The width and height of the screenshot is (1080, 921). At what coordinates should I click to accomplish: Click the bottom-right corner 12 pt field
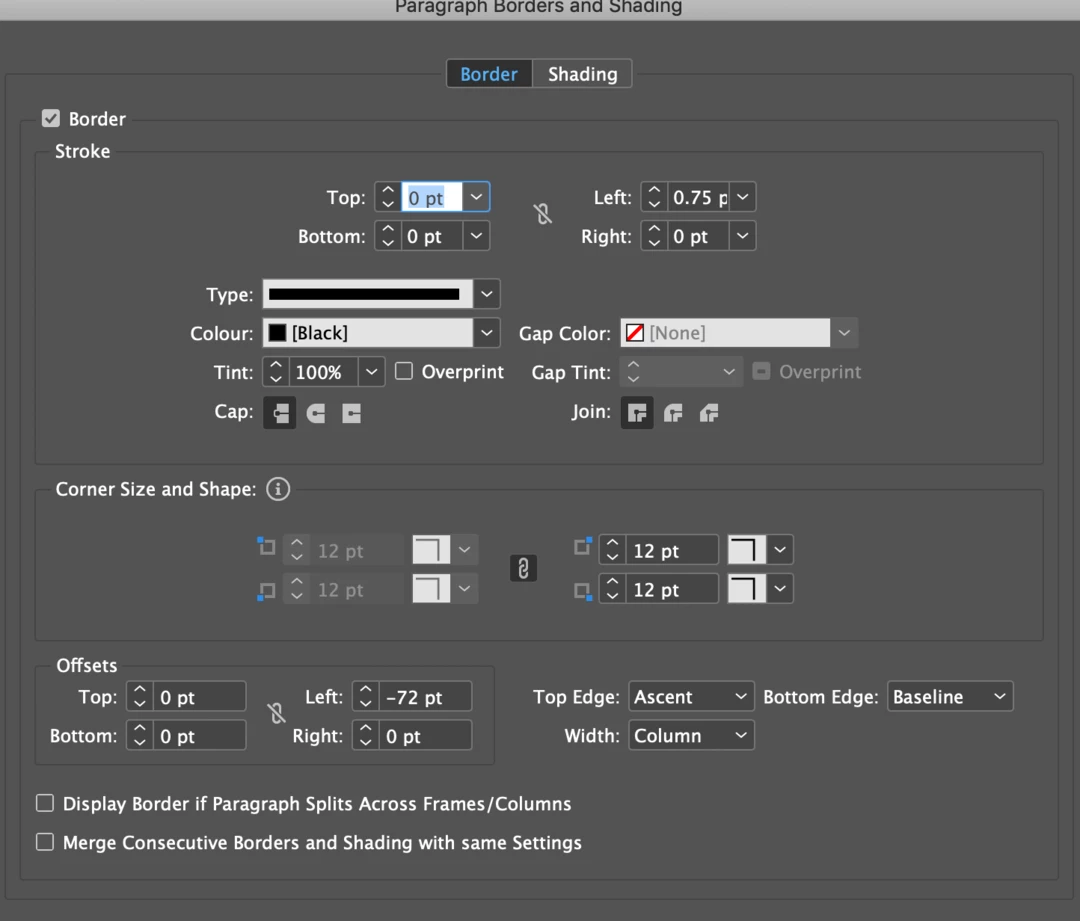pos(672,589)
